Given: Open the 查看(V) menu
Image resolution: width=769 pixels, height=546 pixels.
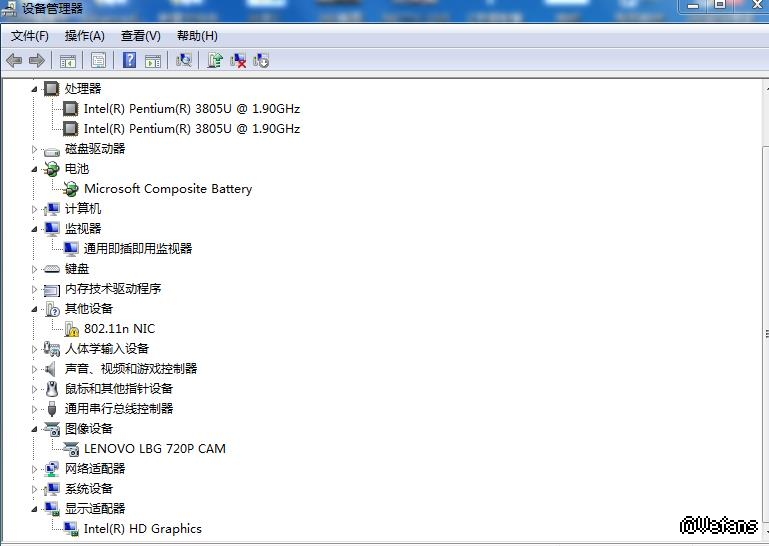Looking at the screenshot, I should point(141,36).
